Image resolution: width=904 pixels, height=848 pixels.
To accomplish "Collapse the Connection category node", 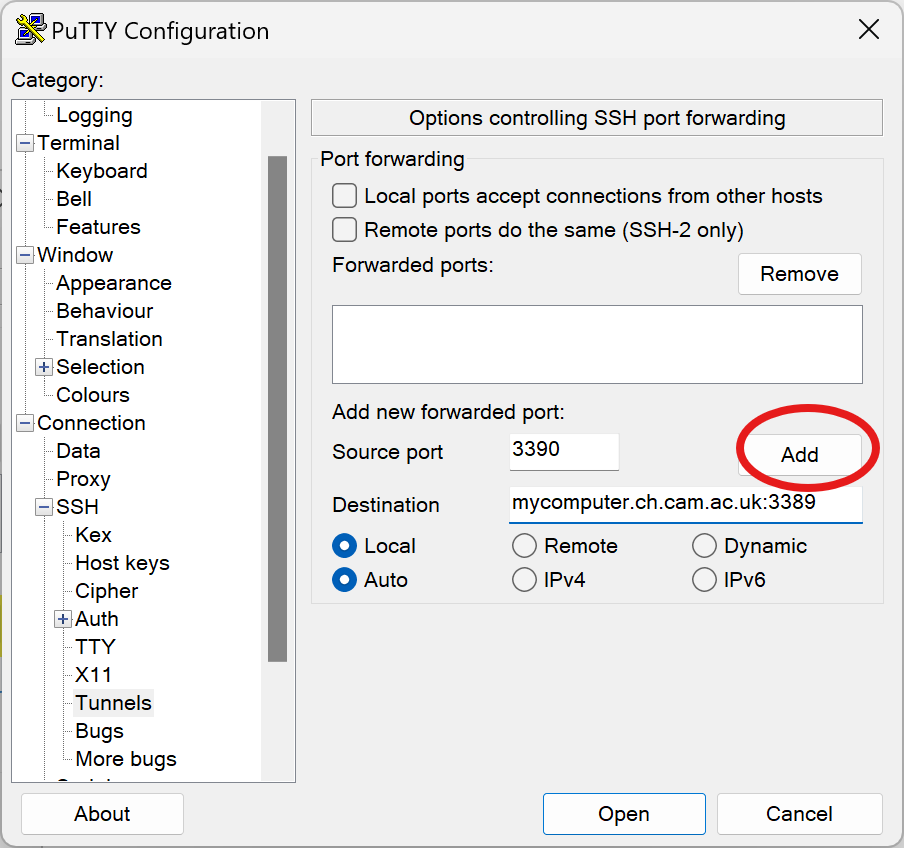I will point(25,423).
